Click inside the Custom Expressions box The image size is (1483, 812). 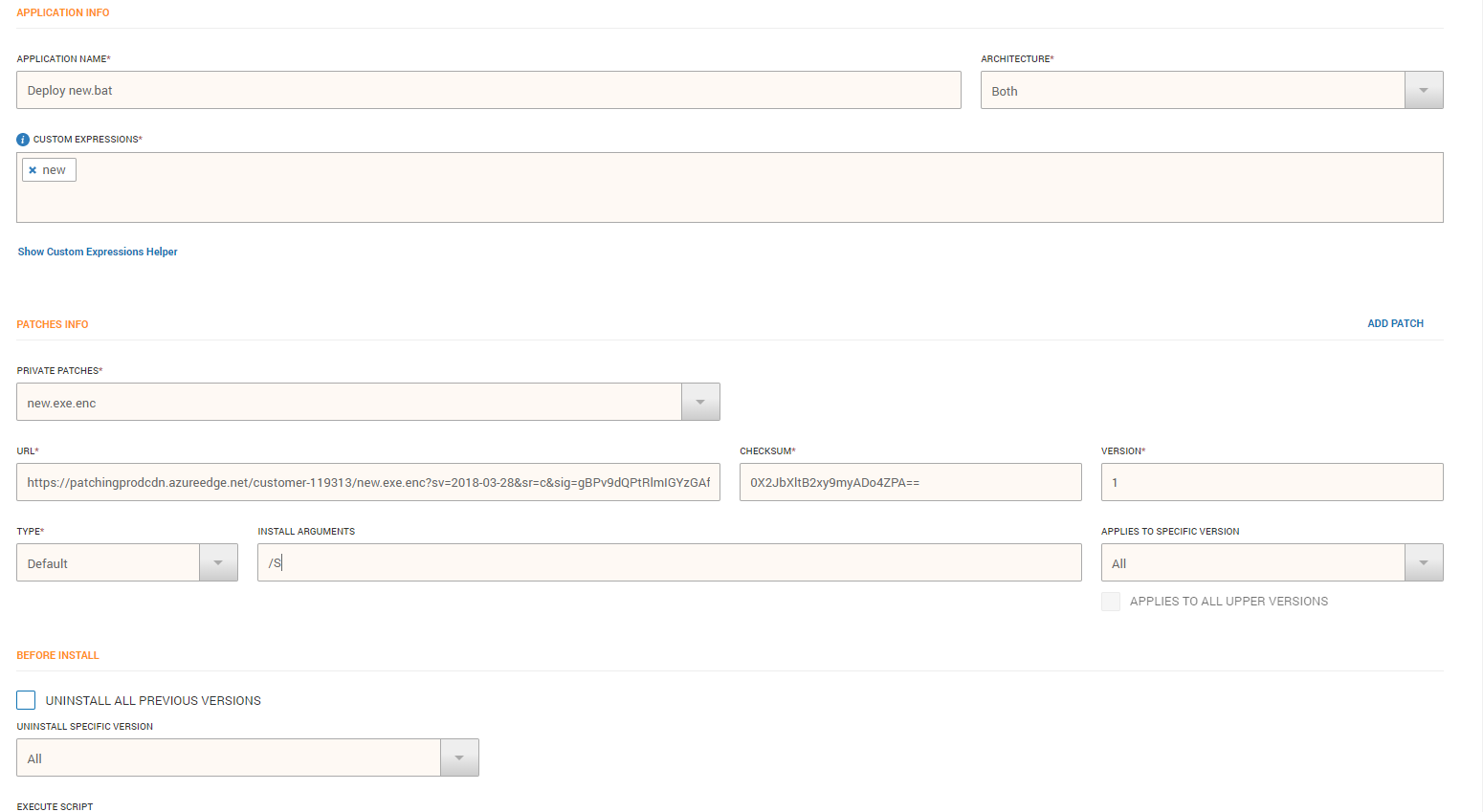(730, 187)
